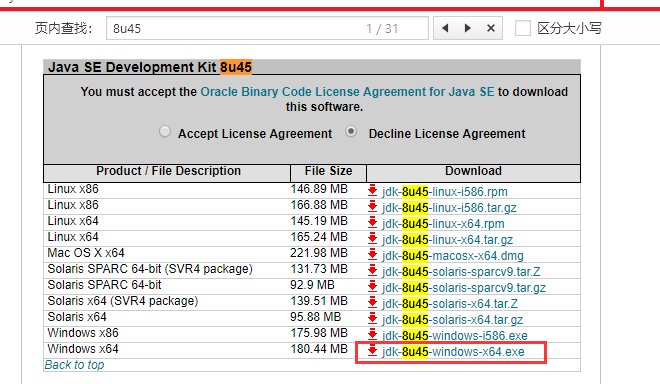Click download arrow icon for linux-i586.tar.gz

[x=372, y=206]
